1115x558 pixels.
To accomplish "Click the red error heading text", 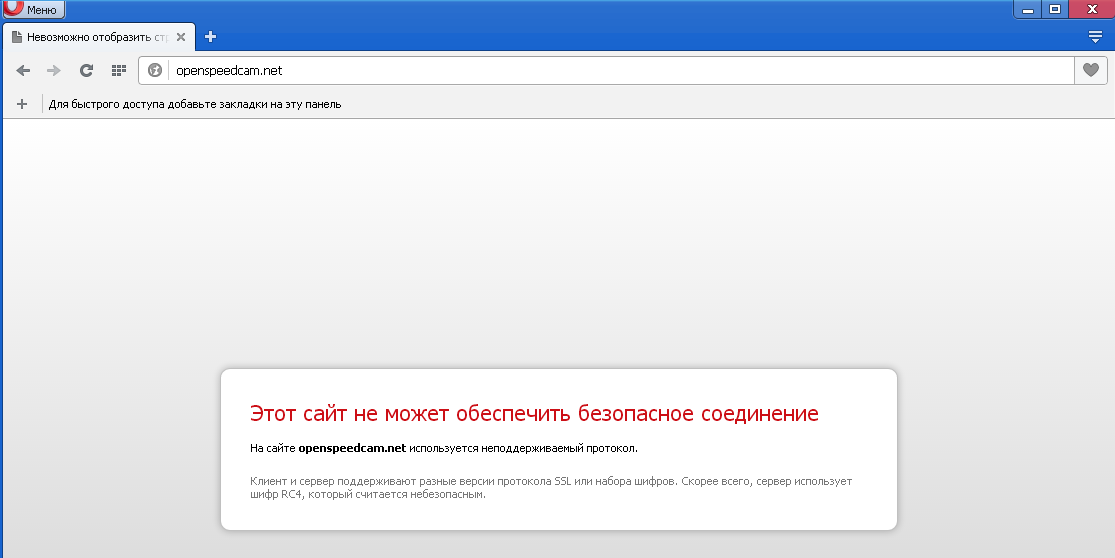I will [x=534, y=413].
